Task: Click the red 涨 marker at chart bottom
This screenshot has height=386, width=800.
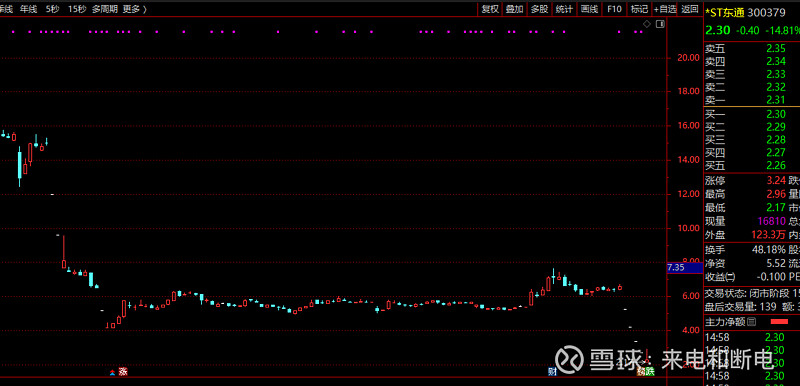Action: pyautogui.click(x=122, y=371)
